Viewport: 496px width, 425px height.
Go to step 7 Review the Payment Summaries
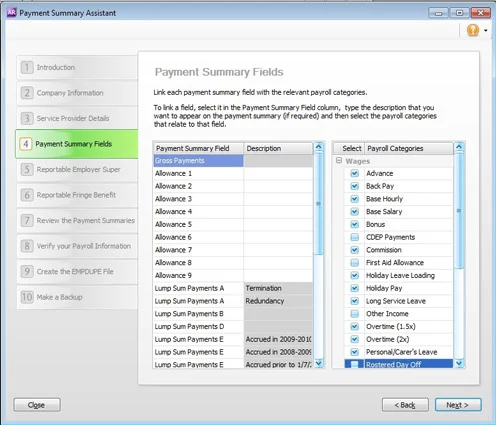[x=77, y=220]
